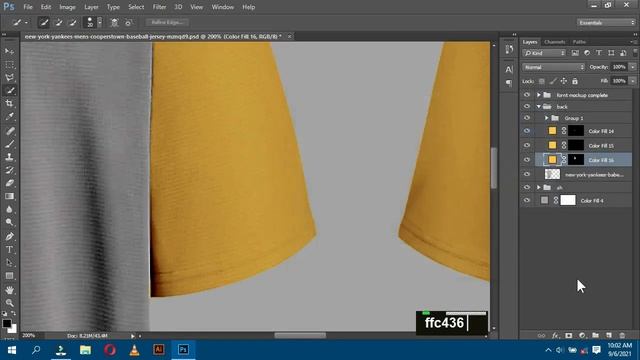The image size is (640, 360).
Task: Switch to the Paths tab
Action: click(579, 42)
